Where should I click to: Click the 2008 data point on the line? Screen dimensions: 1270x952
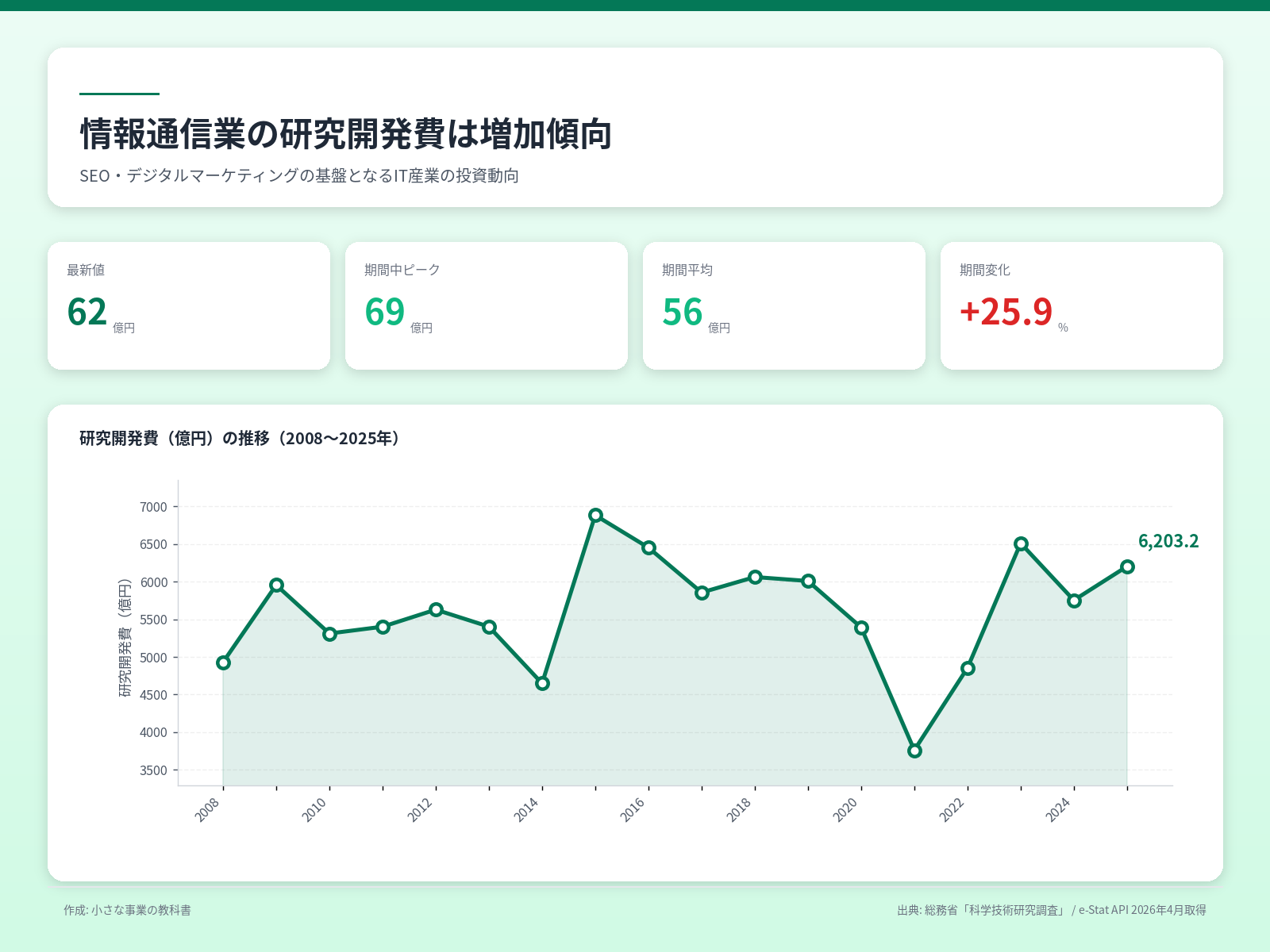coord(224,662)
